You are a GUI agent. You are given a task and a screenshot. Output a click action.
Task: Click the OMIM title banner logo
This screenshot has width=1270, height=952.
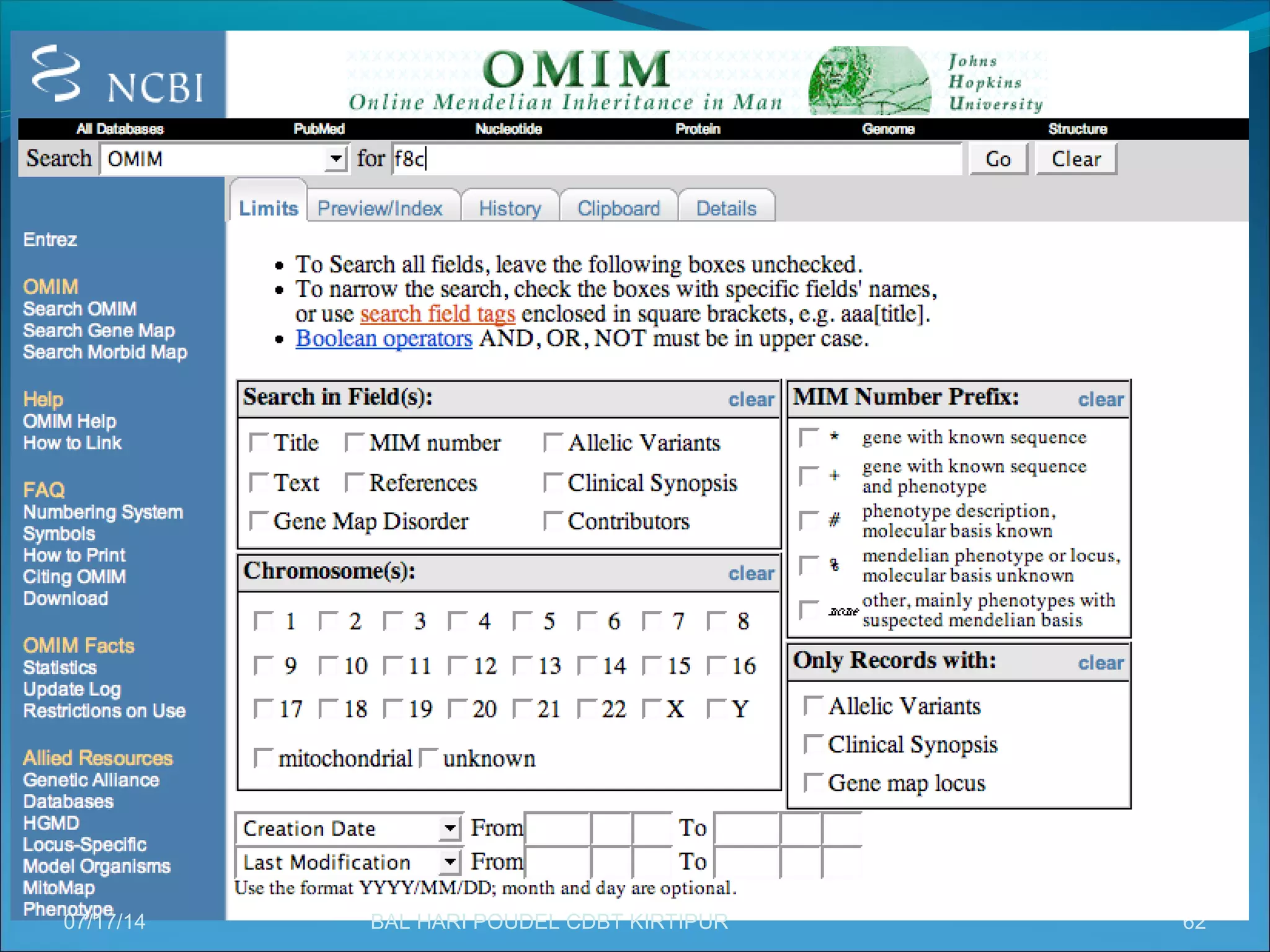click(x=575, y=69)
